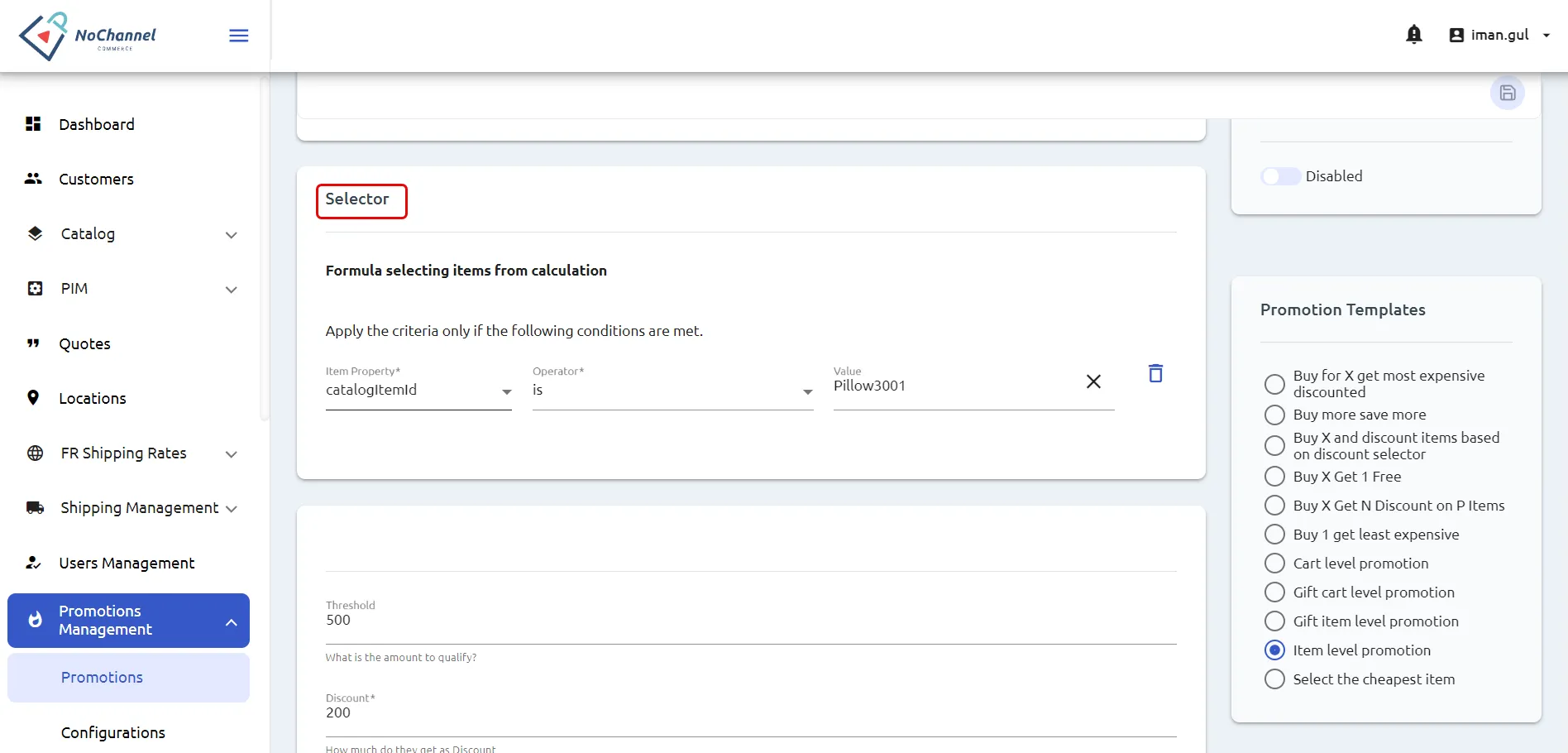Click the Users Management person icon
Image resolution: width=1568 pixels, height=753 pixels.
tap(33, 563)
